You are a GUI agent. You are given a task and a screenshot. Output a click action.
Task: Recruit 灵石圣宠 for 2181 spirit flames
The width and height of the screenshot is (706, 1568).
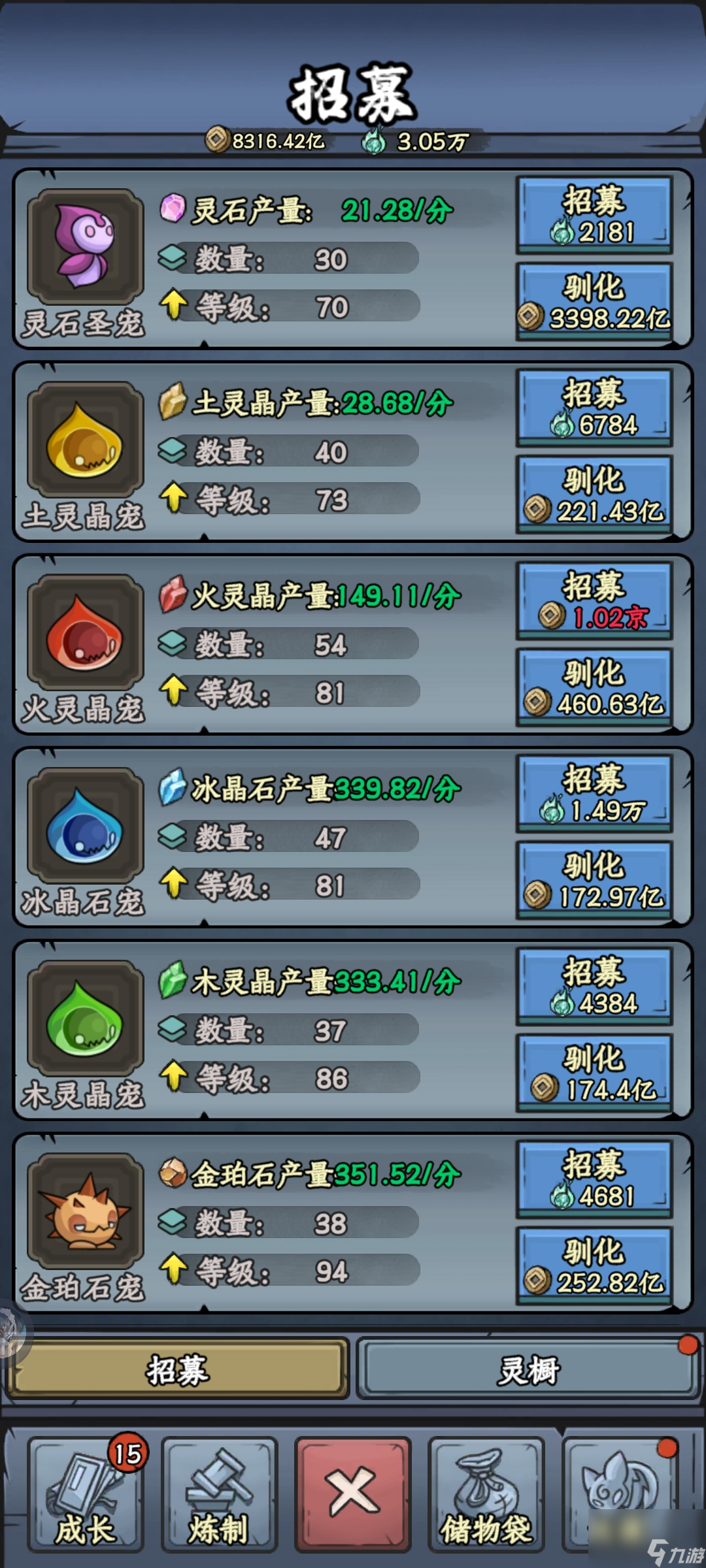pos(594,215)
